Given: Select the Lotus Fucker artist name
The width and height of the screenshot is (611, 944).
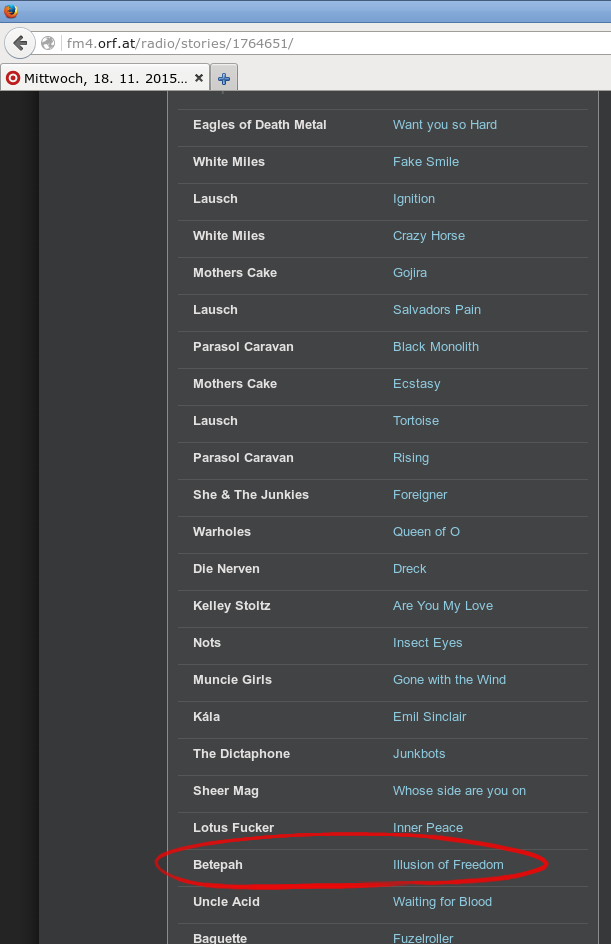Looking at the screenshot, I should [233, 828].
